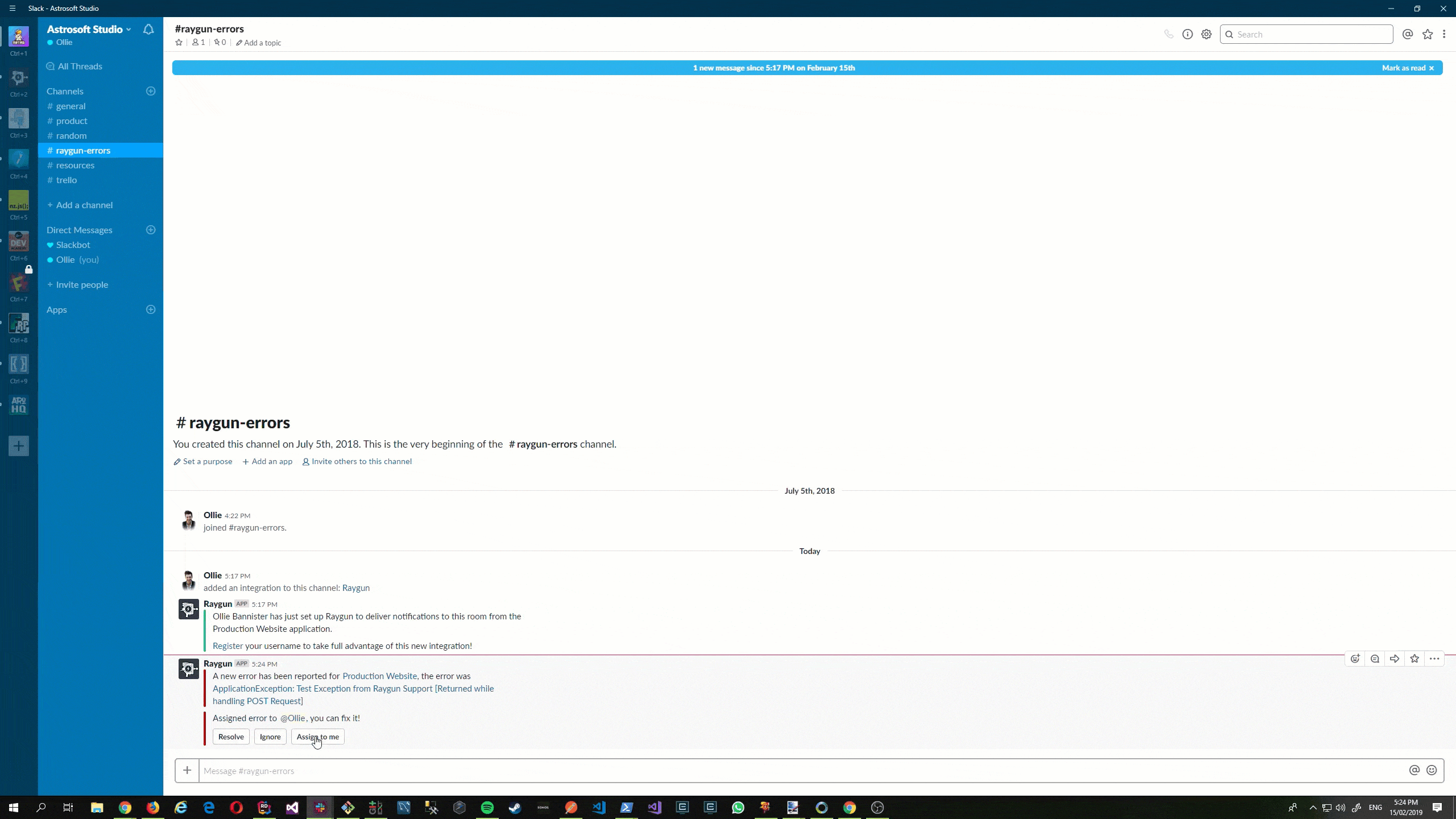Click the Apps plus icon
The height and width of the screenshot is (819, 1456).
tap(151, 309)
